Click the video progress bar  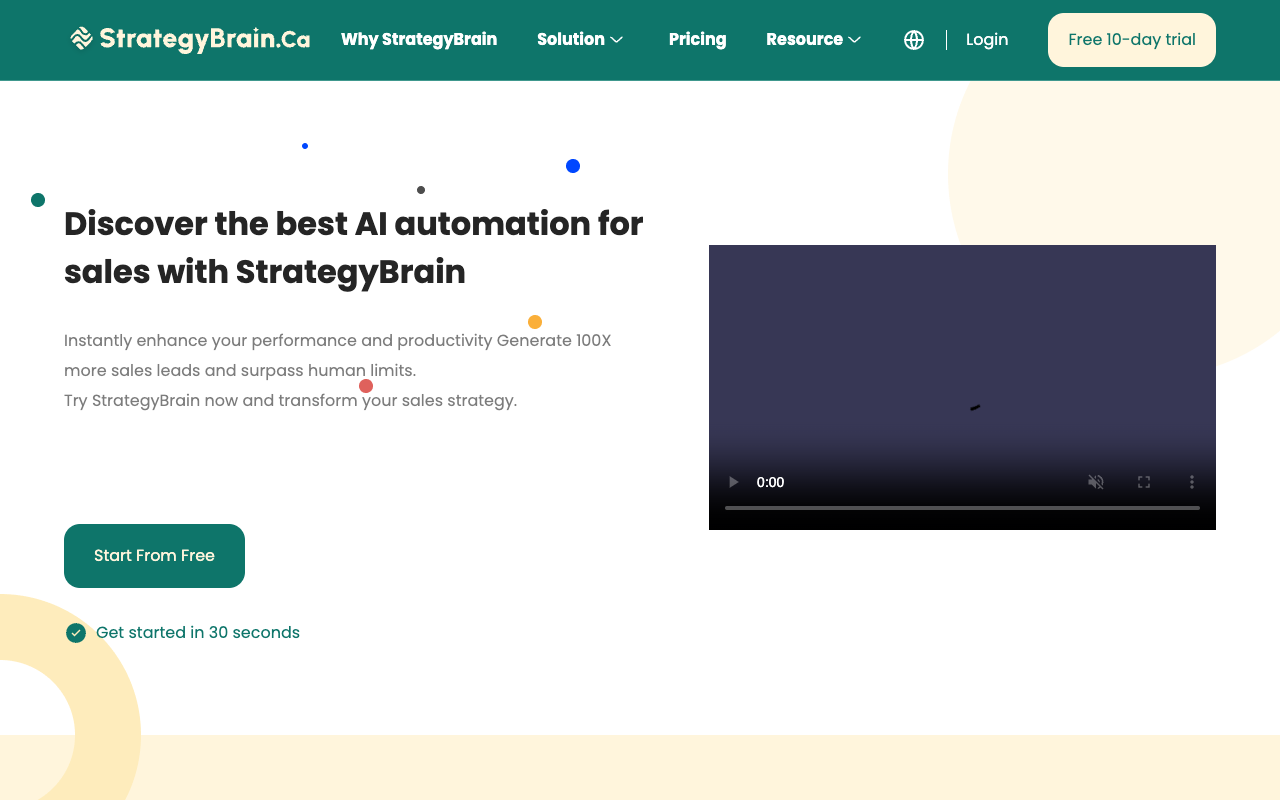[x=962, y=508]
